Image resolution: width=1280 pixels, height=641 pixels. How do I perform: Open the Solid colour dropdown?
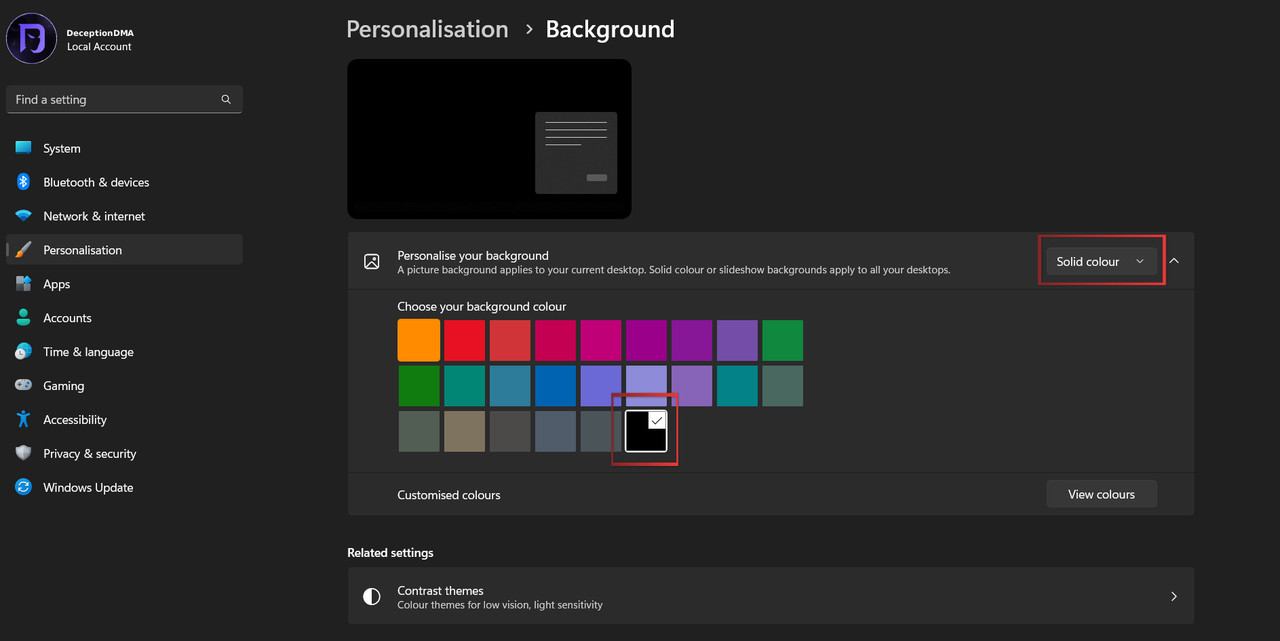[x=1101, y=261]
